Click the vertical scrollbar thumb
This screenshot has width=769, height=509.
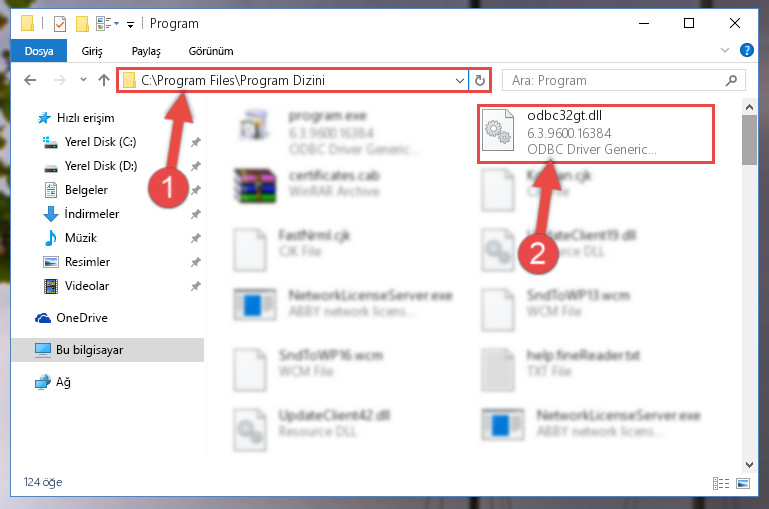[749, 140]
